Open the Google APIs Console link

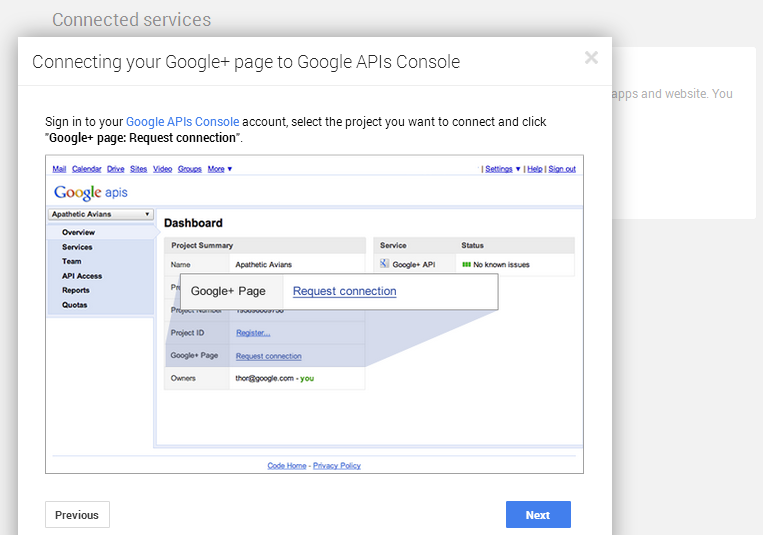pos(182,122)
